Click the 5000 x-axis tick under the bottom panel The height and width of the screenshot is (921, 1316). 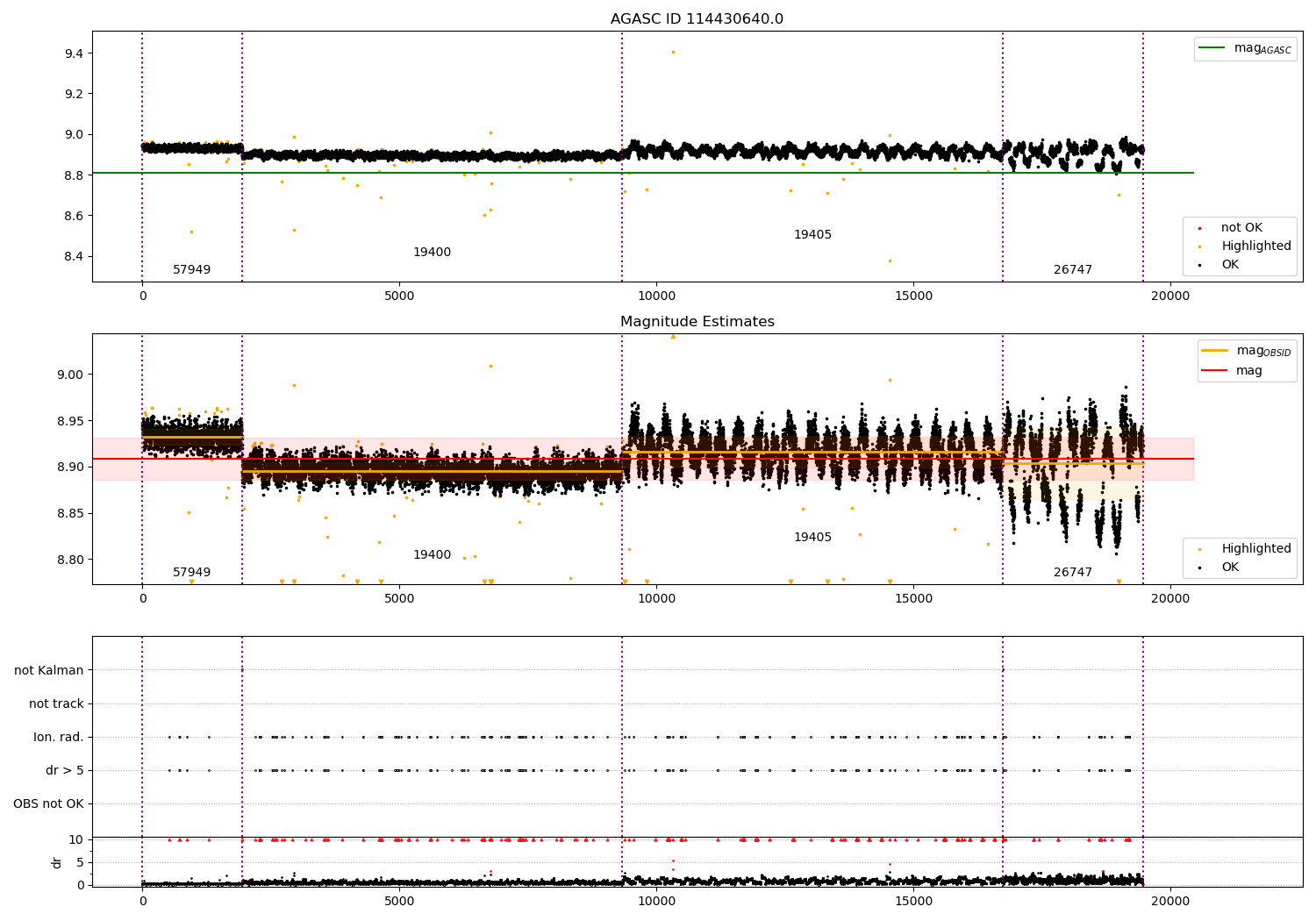(x=399, y=902)
